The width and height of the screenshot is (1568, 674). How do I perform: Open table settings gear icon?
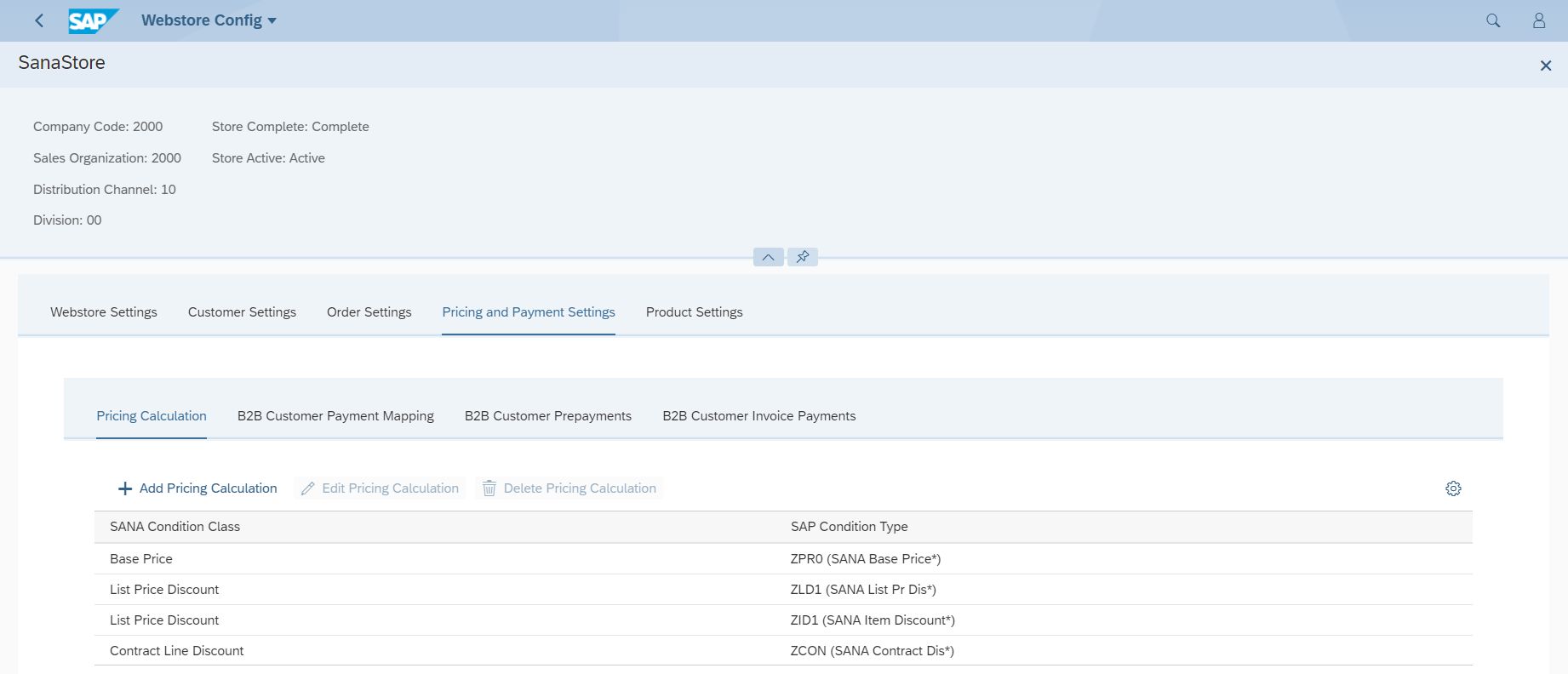click(x=1453, y=488)
